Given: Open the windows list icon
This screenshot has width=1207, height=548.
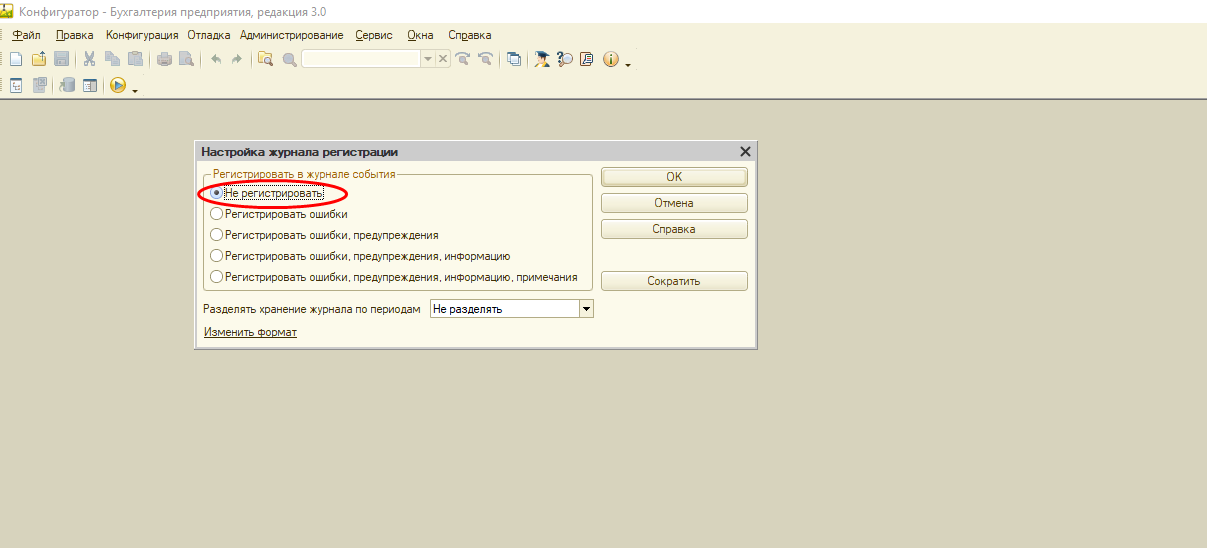Looking at the screenshot, I should click(x=514, y=60).
